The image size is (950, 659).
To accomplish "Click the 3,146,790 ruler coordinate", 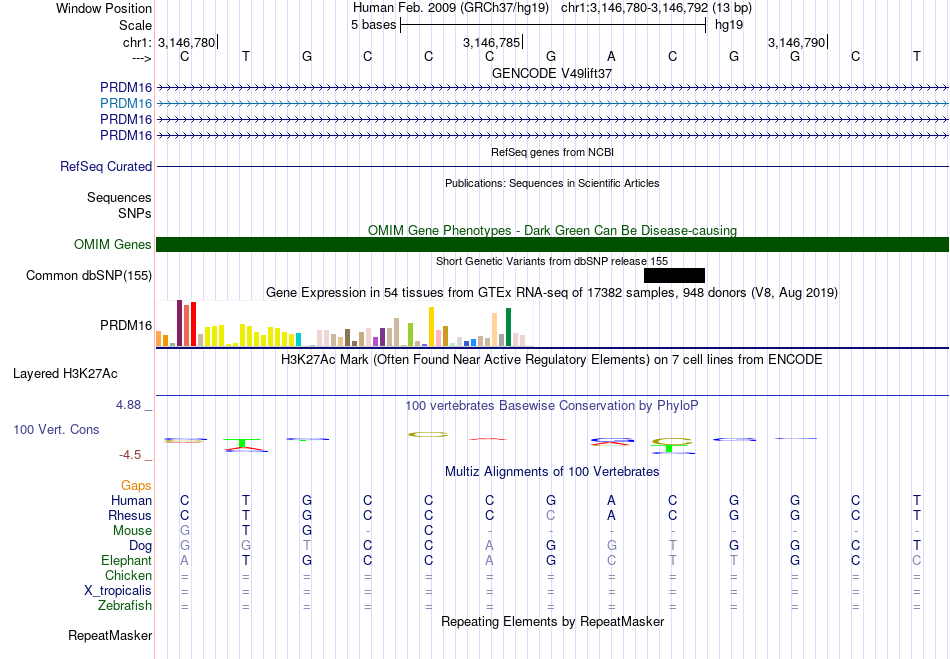I will point(796,42).
